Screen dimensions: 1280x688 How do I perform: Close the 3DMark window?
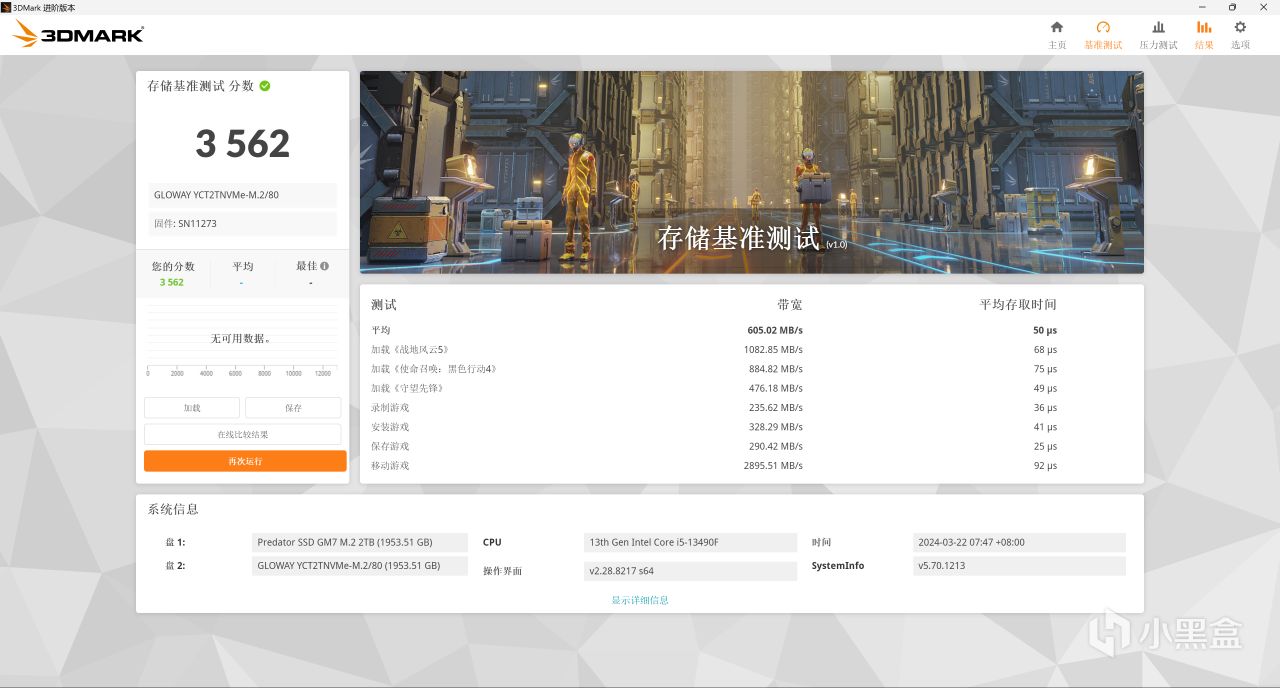pyautogui.click(x=1261, y=7)
